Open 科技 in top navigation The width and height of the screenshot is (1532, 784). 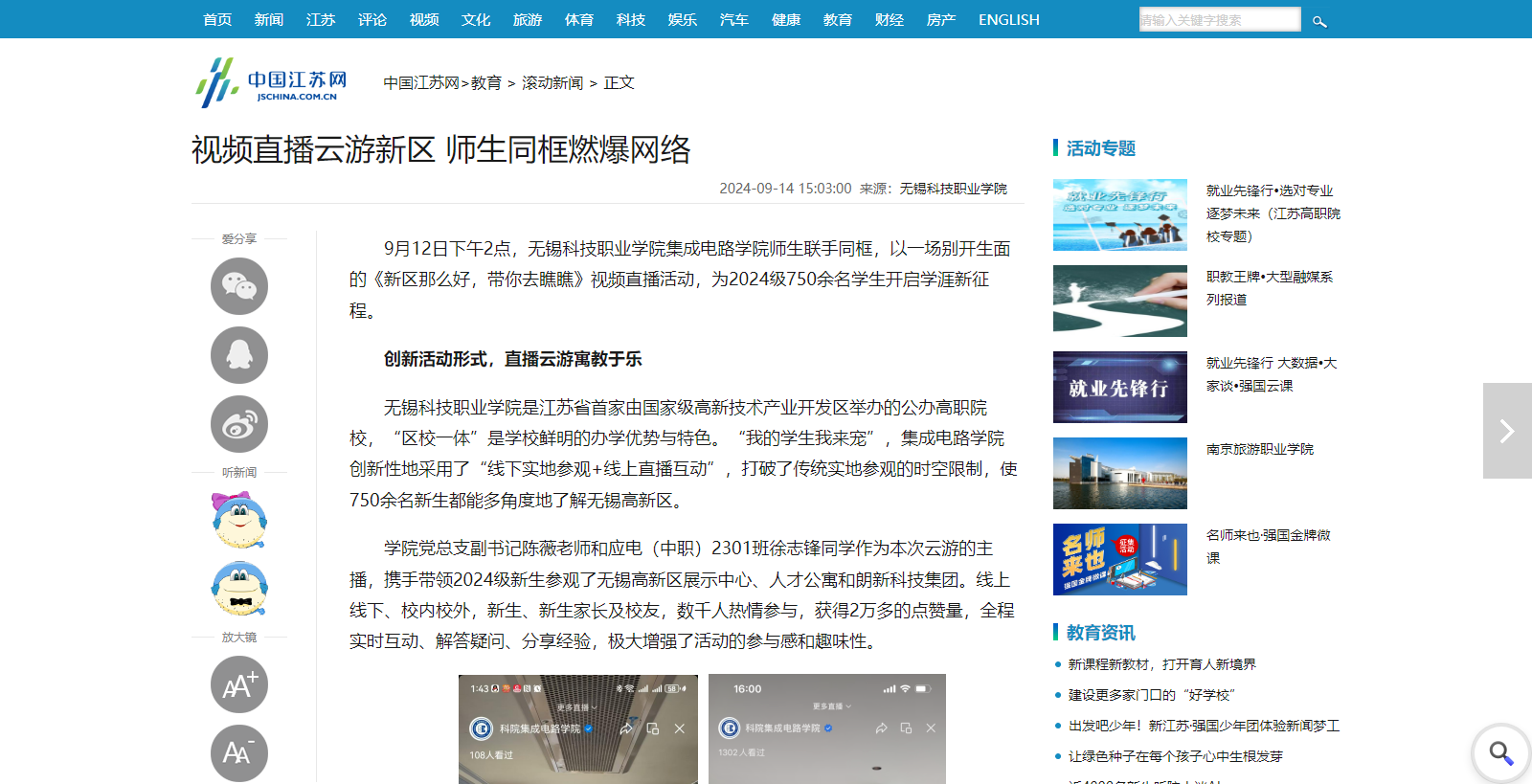coord(631,19)
